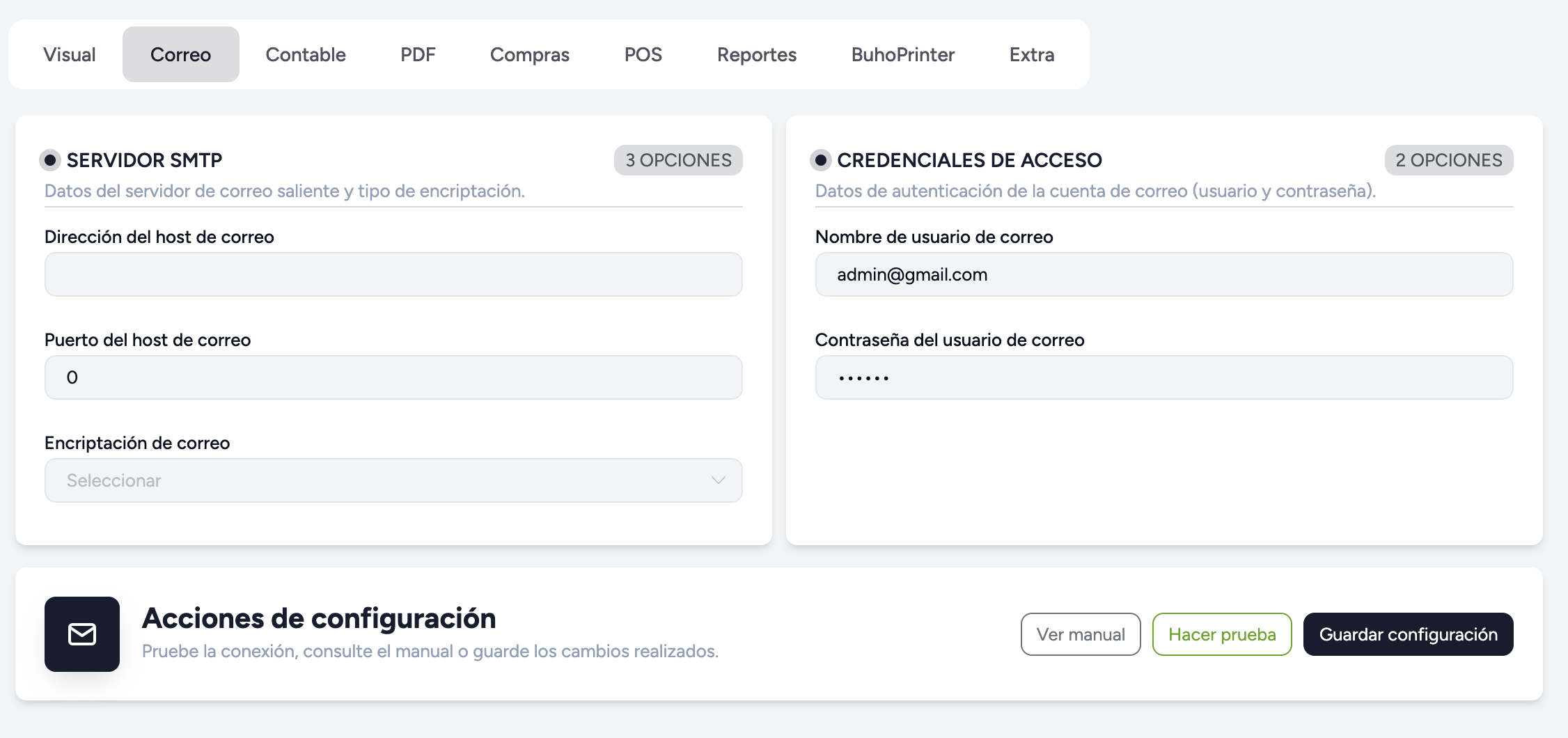This screenshot has width=1568, height=738.
Task: Select the Correo tab
Action: pos(181,54)
